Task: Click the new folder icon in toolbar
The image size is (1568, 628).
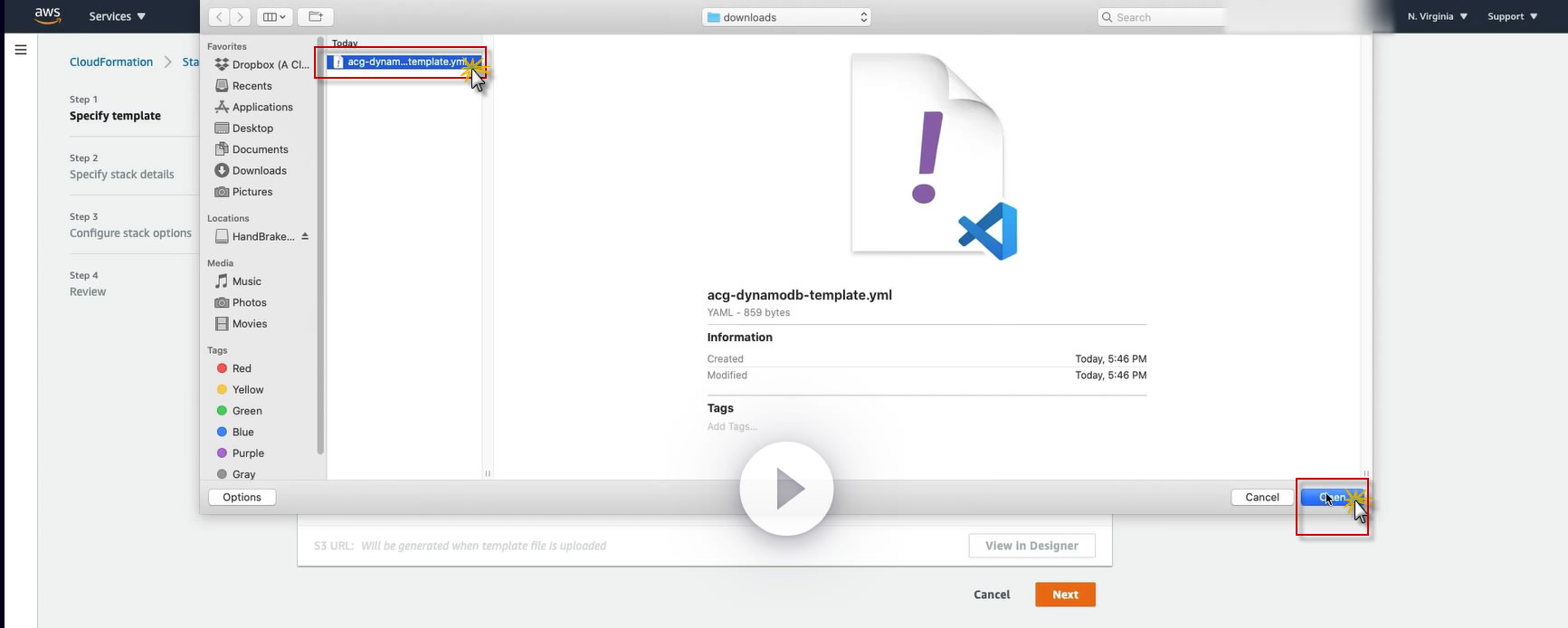Action: [315, 17]
